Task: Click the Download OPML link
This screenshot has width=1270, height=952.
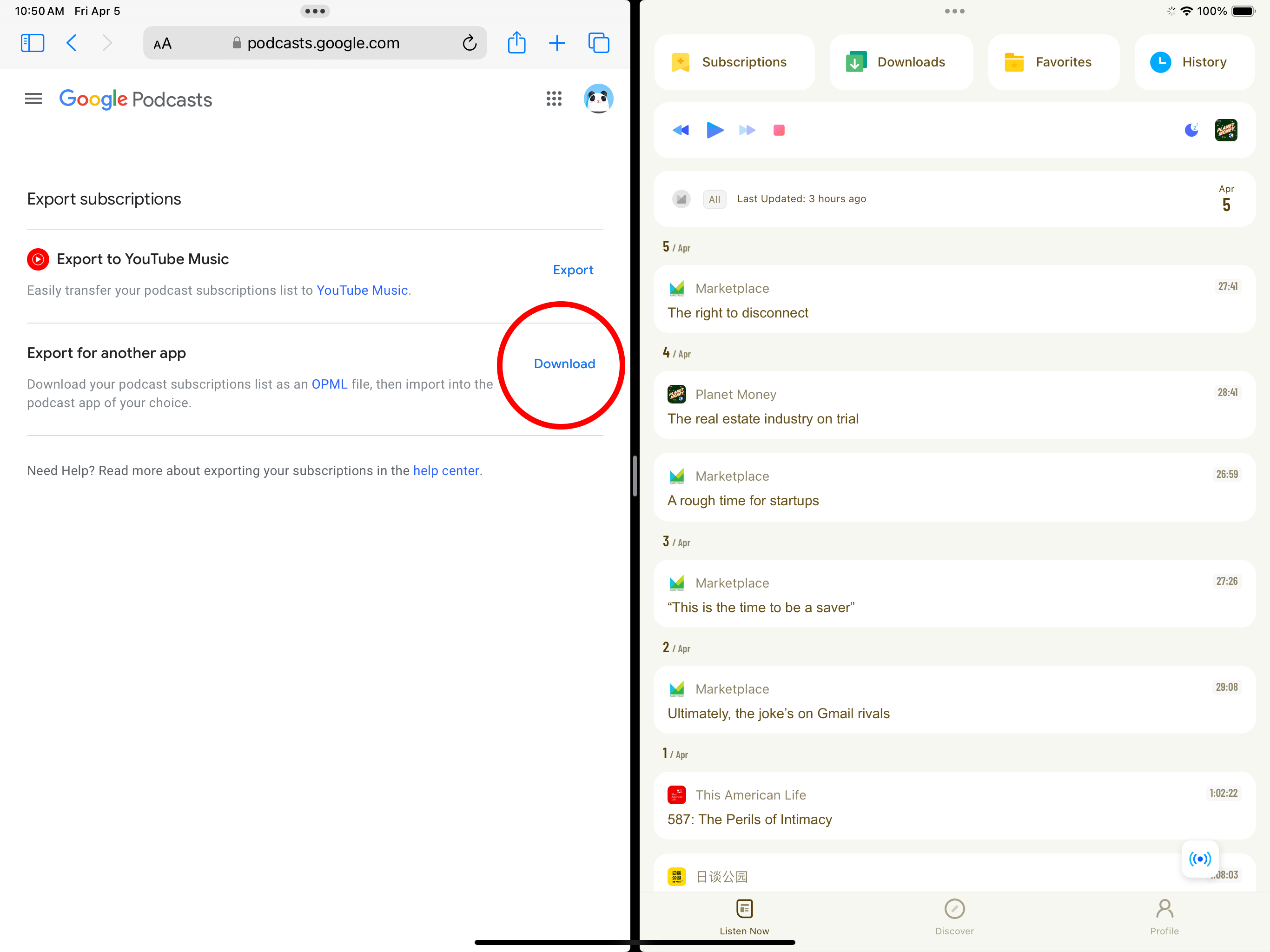Action: pyautogui.click(x=564, y=364)
